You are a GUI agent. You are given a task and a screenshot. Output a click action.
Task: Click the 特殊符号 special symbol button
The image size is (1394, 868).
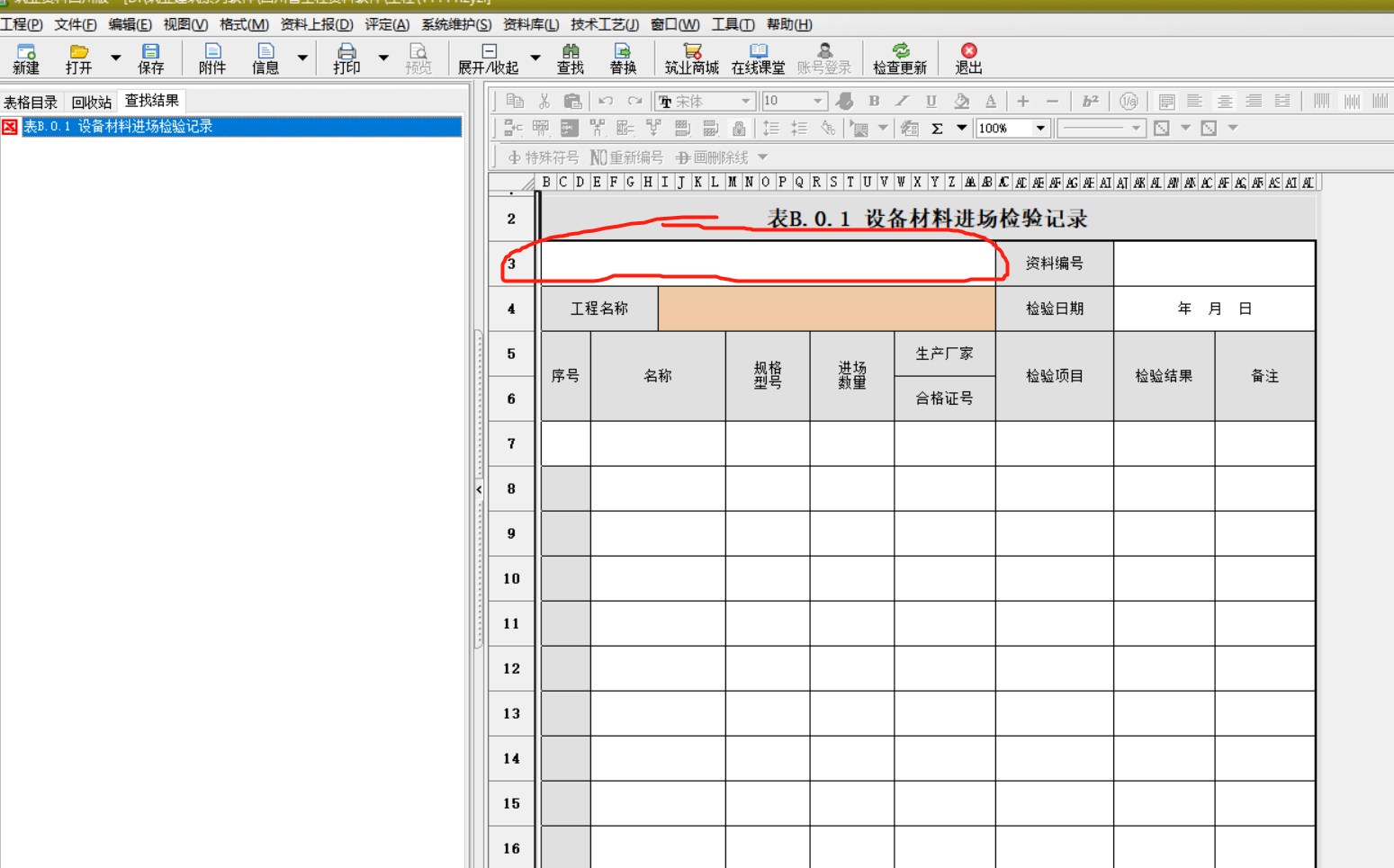[x=544, y=157]
